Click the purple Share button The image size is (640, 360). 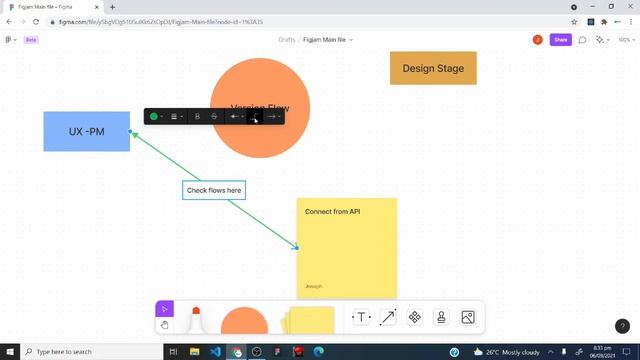560,40
